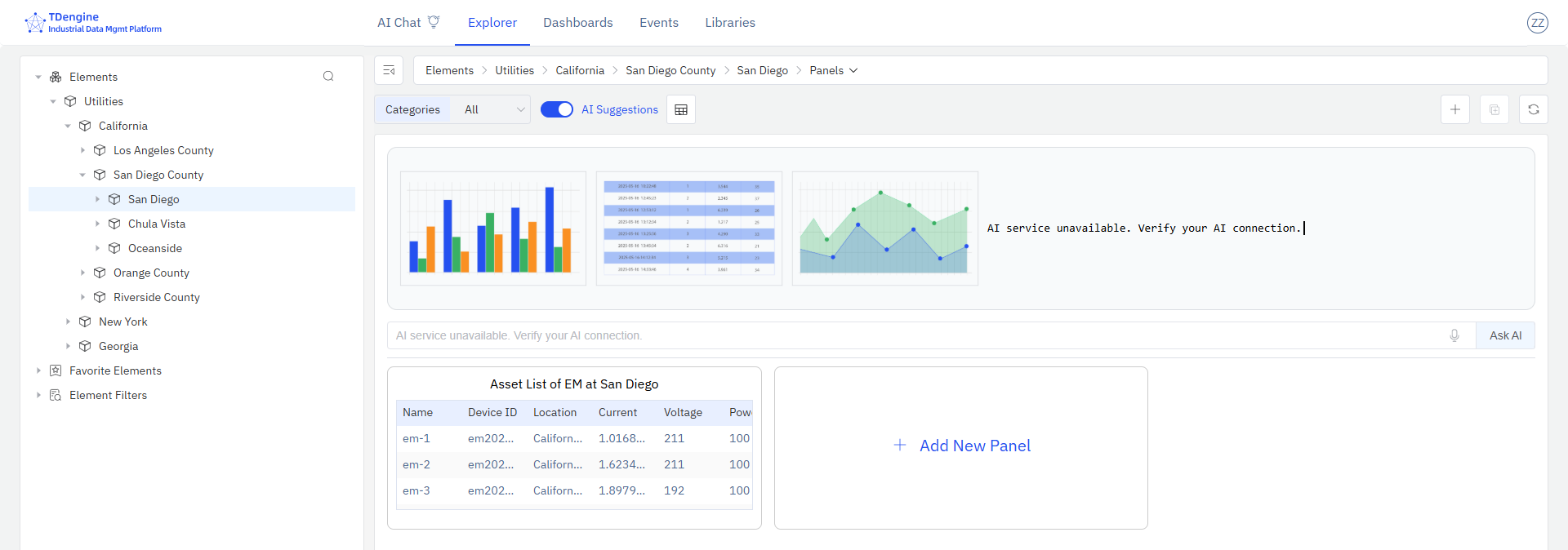Expand the Favorite Elements node
Screen dimensions: 1568x550
click(x=38, y=370)
